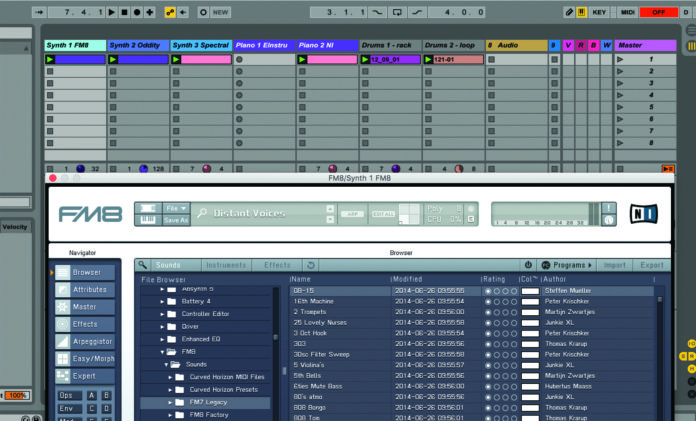Select the Audio track header
The width and height of the screenshot is (696, 421).
coord(517,45)
